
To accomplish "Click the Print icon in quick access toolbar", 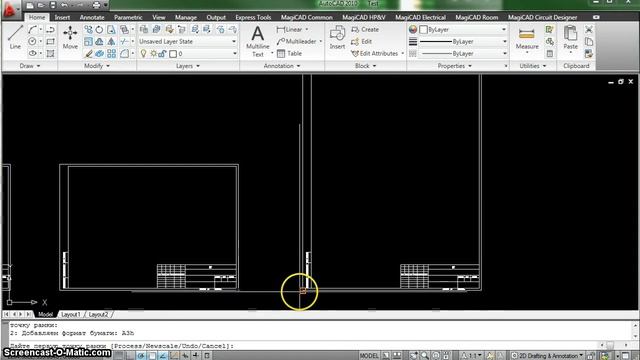I will point(96,5).
